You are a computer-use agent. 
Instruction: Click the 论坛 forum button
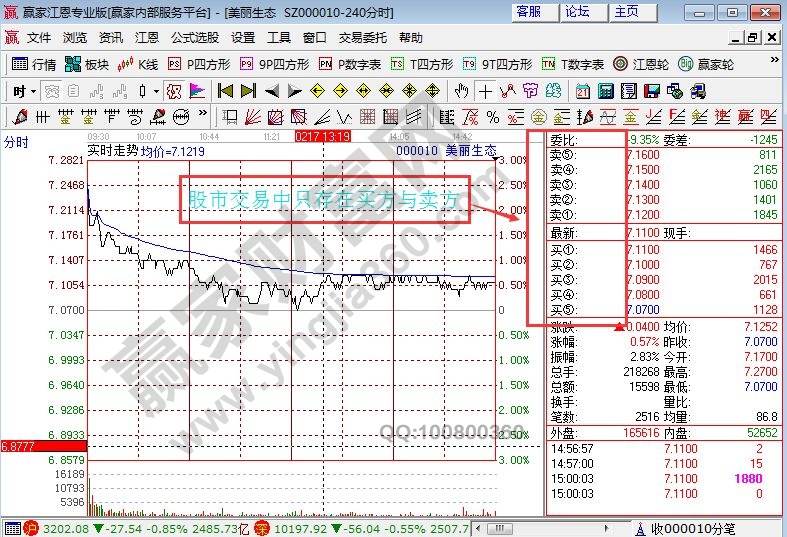coord(577,12)
